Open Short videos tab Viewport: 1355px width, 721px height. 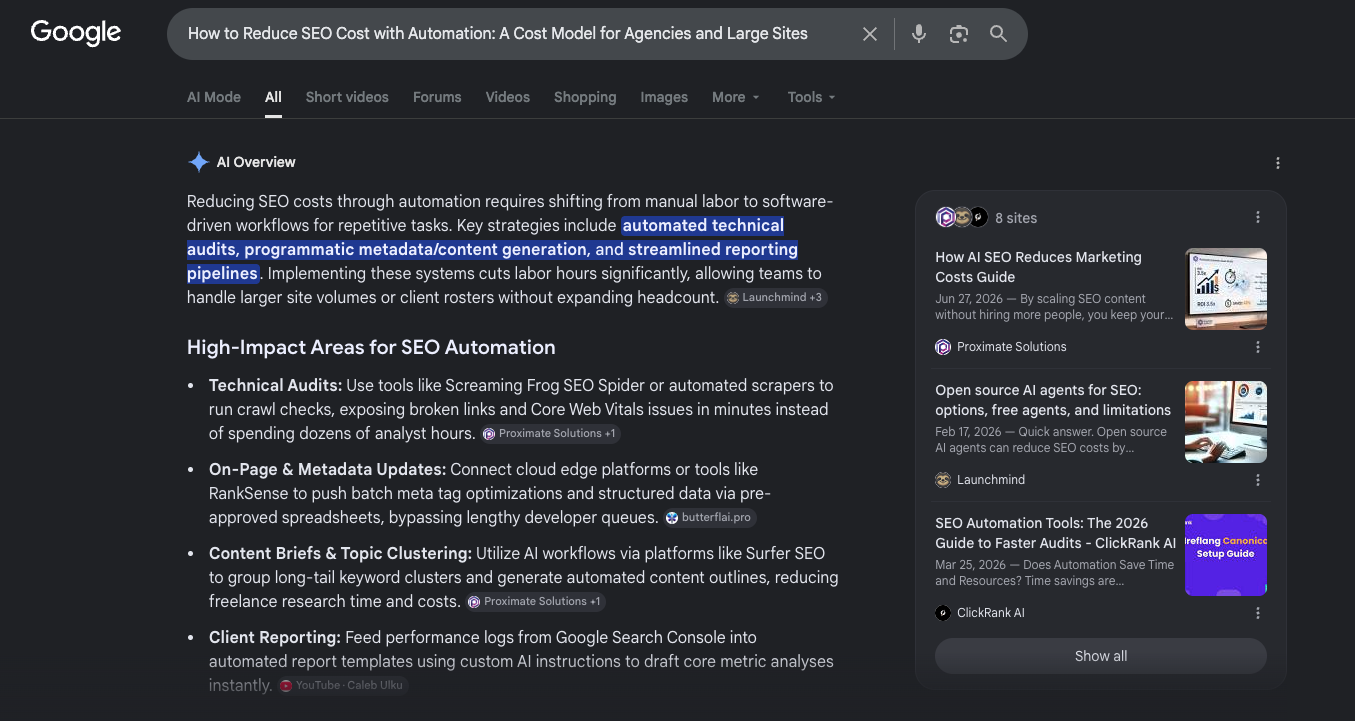[x=347, y=97]
